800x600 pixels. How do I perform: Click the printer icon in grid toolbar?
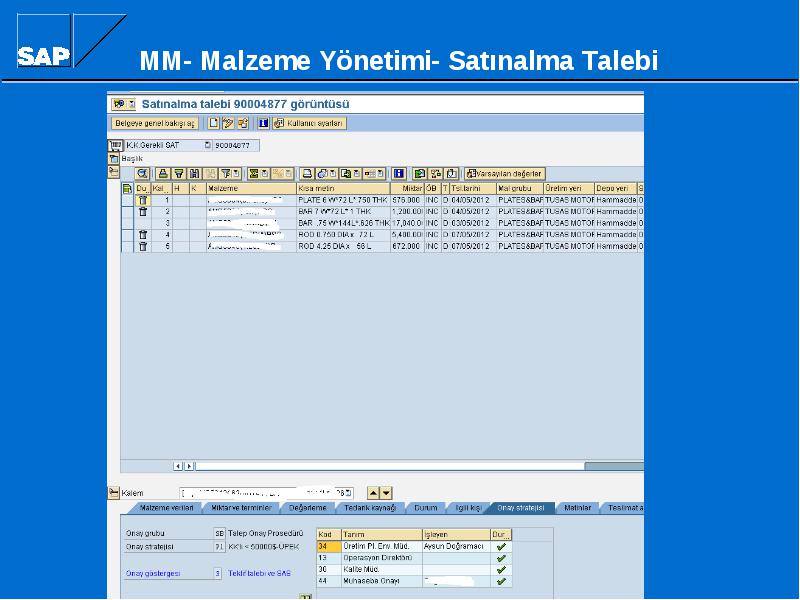[x=307, y=173]
